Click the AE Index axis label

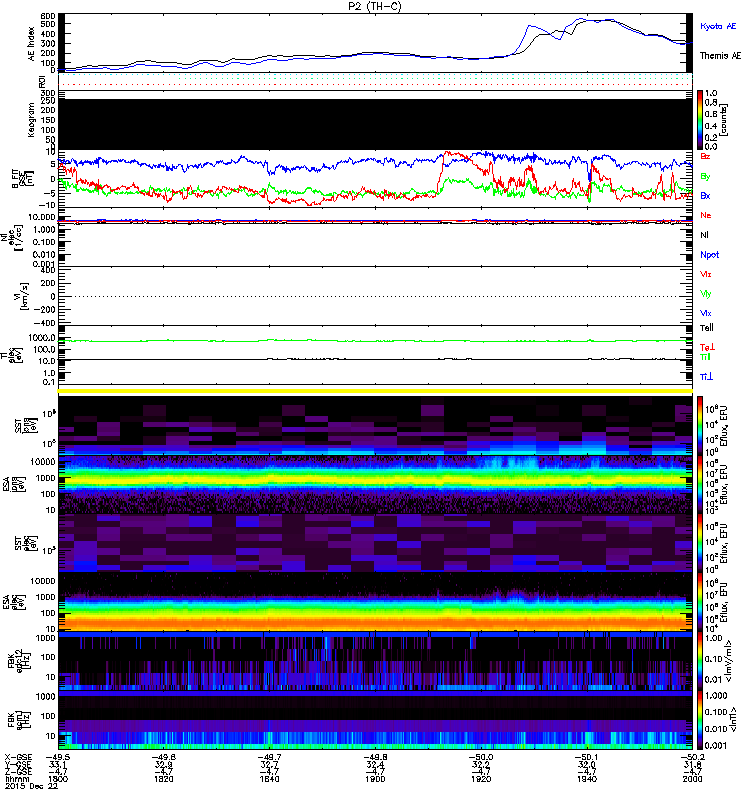[x=32, y=43]
